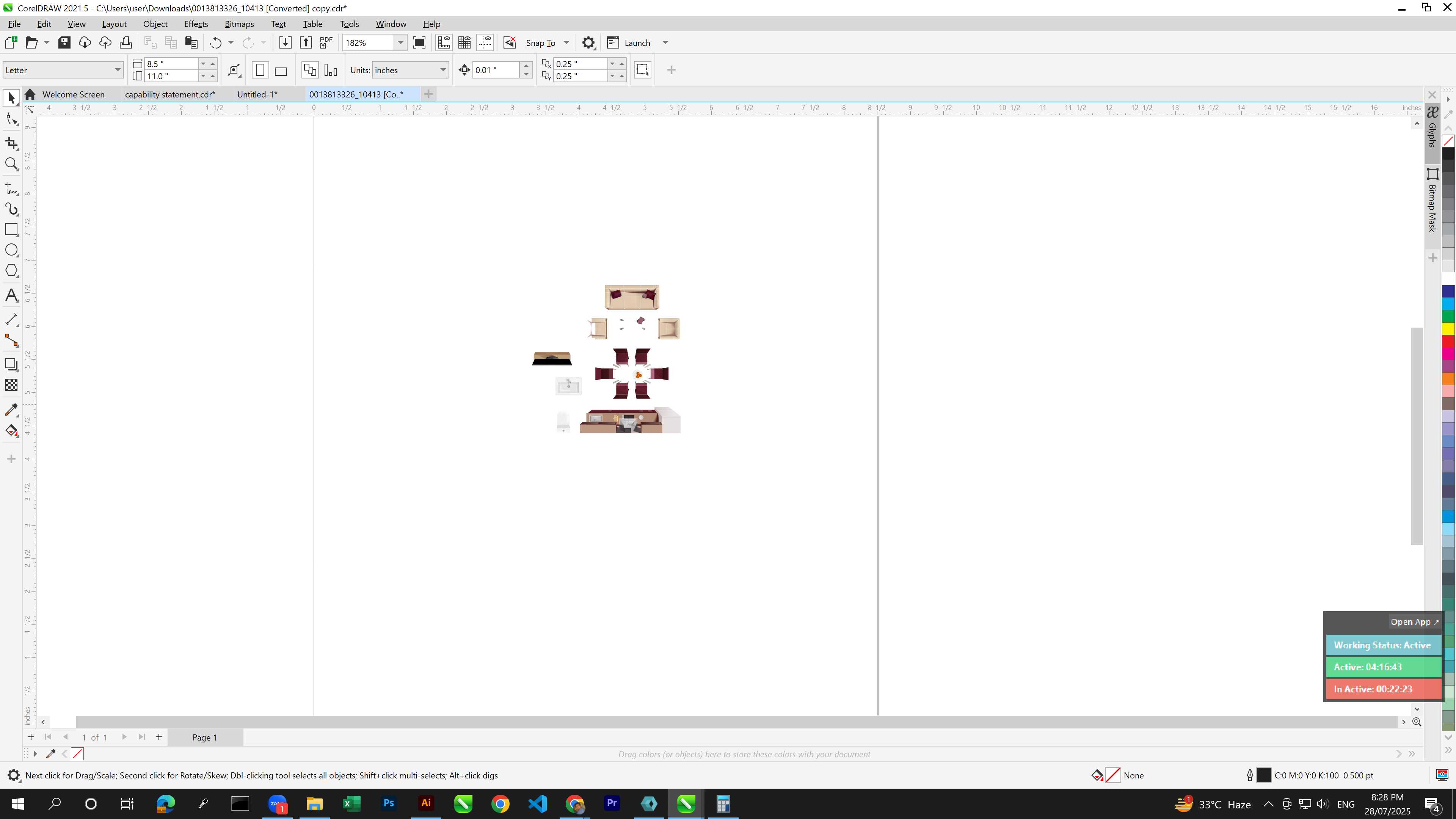Switch to capability statement.cdr tab

pos(169,94)
